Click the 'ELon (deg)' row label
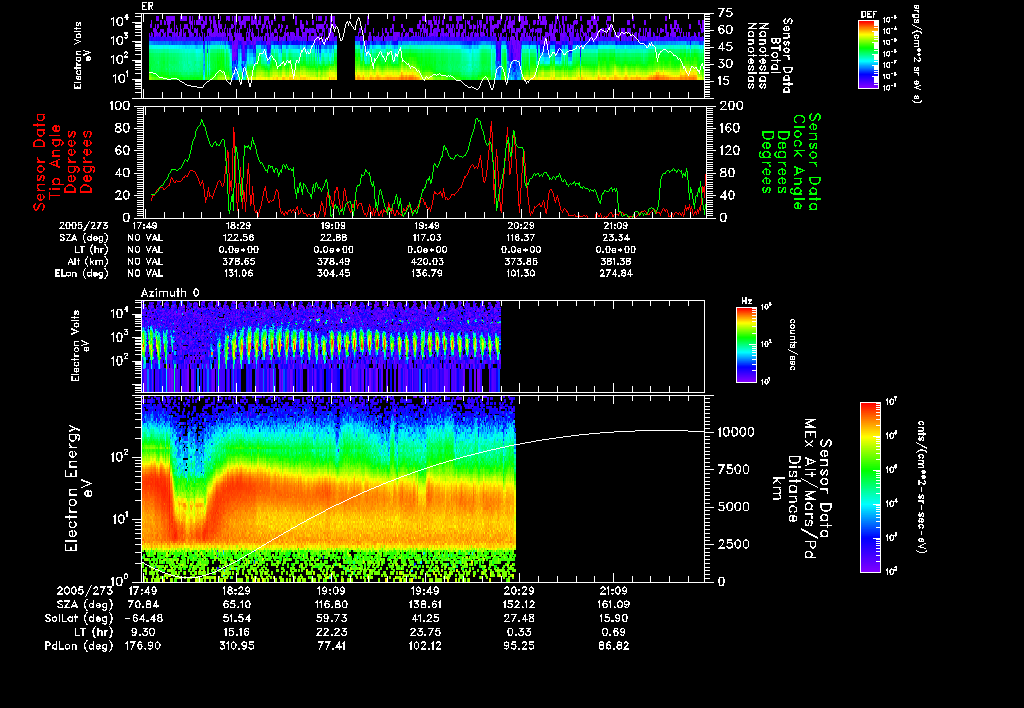The width and height of the screenshot is (1024, 708). click(82, 273)
